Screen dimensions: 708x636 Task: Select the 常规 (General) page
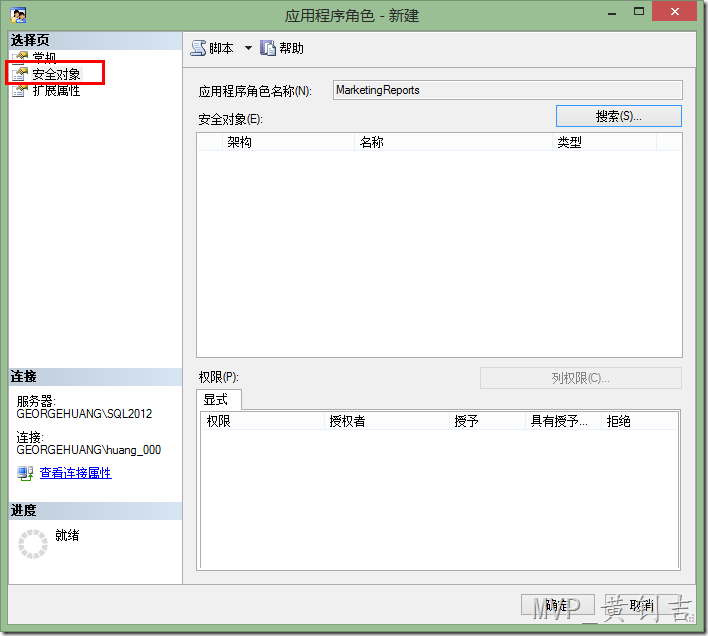coord(44,57)
